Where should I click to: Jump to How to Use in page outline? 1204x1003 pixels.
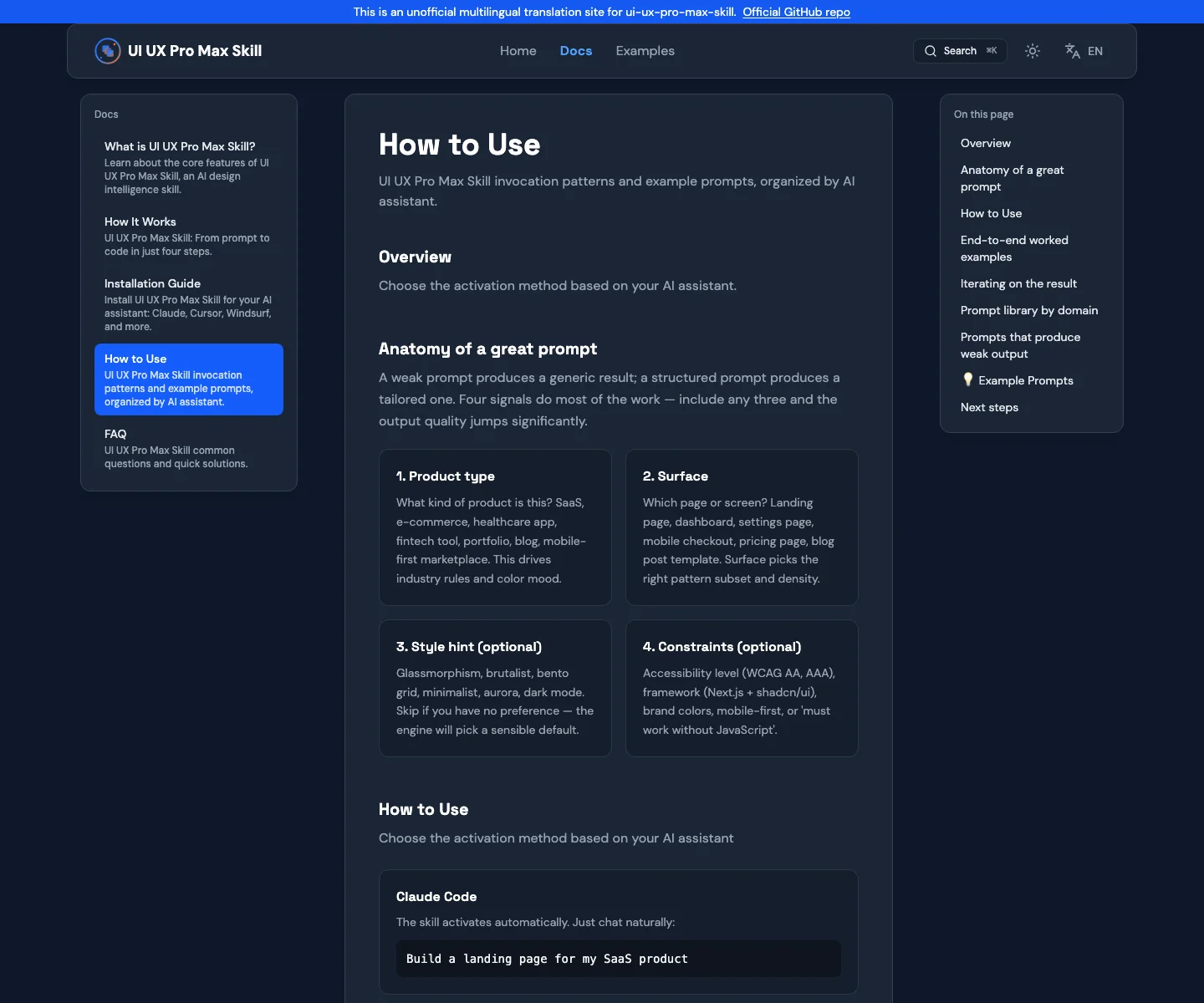pyautogui.click(x=991, y=213)
